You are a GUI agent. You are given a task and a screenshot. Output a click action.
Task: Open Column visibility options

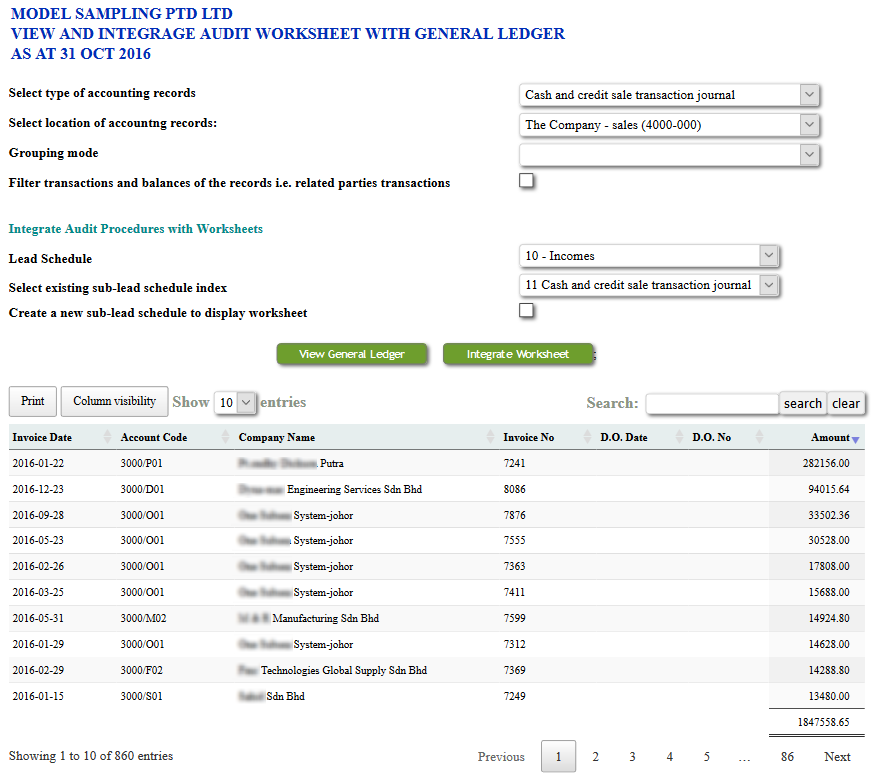coord(114,401)
